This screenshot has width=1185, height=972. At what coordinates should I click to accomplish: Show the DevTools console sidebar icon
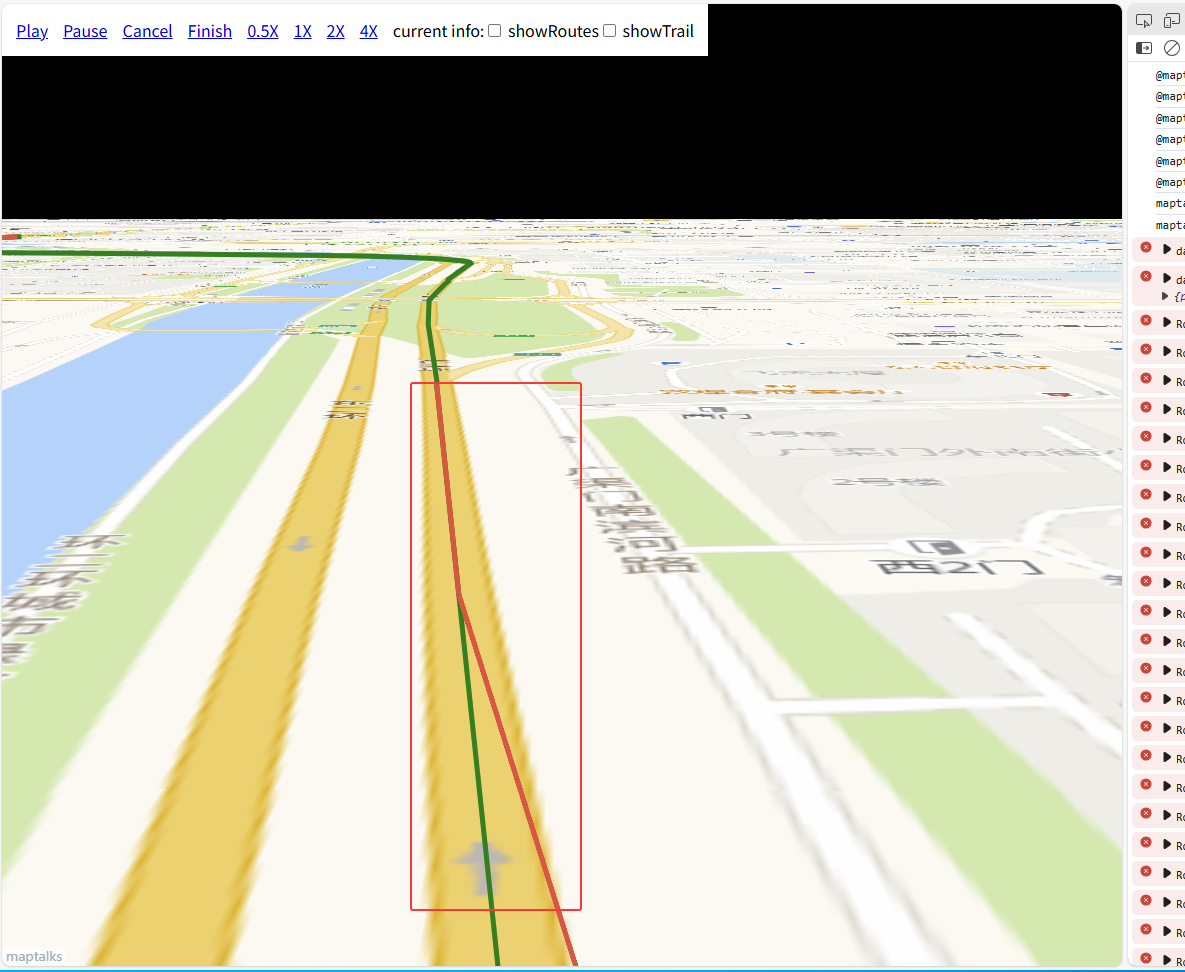[x=1144, y=48]
